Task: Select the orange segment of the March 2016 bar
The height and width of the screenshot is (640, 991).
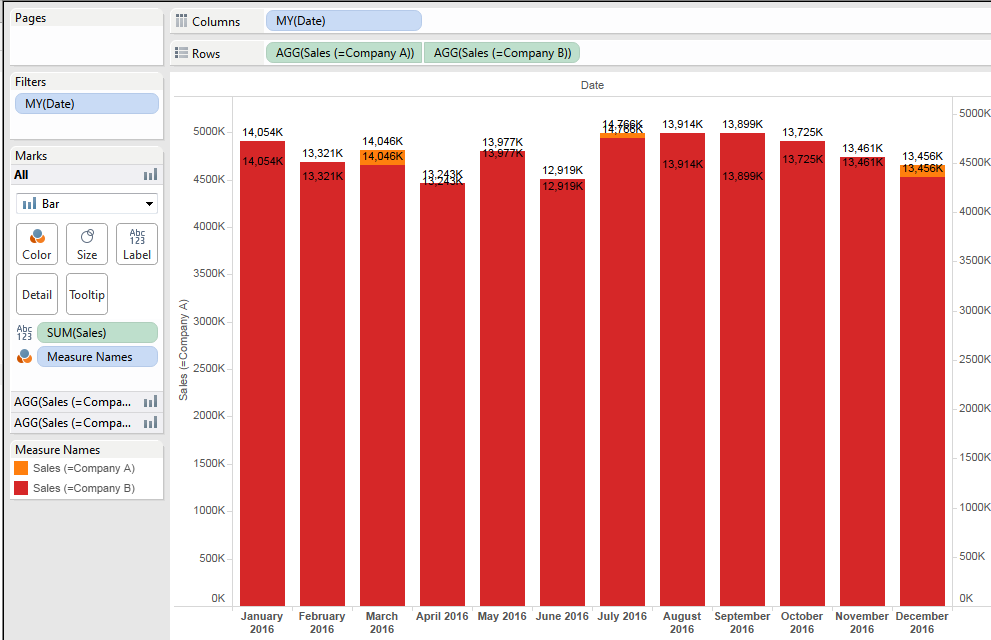Action: [382, 157]
